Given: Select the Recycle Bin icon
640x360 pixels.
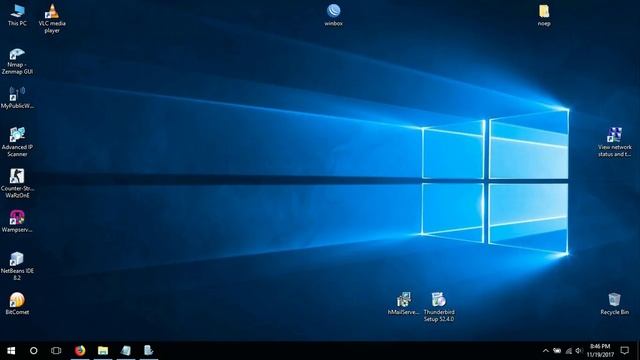Looking at the screenshot, I should (614, 304).
